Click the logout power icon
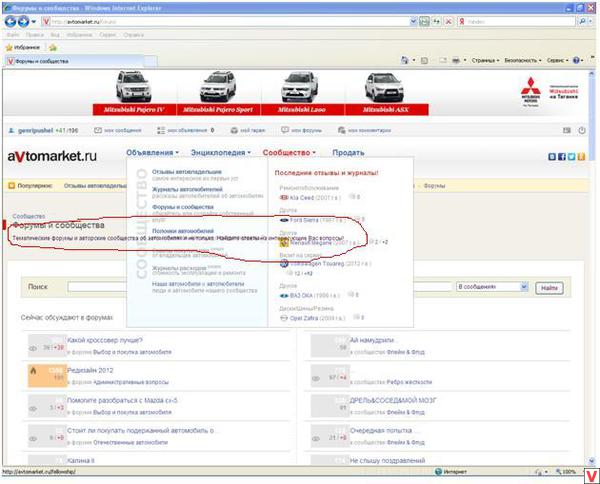This screenshot has width=600, height=484. click(582, 130)
